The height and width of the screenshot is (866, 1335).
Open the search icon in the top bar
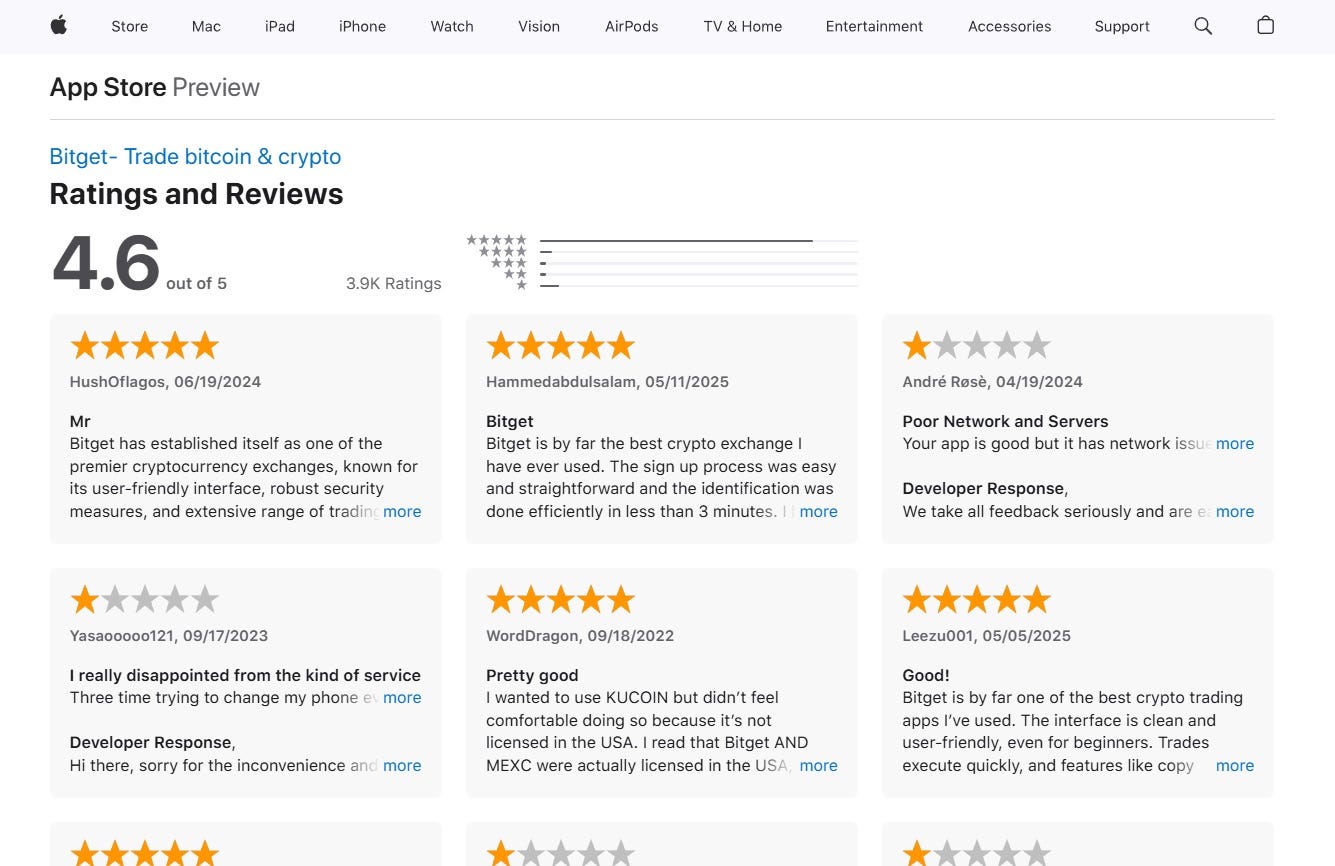tap(1203, 26)
